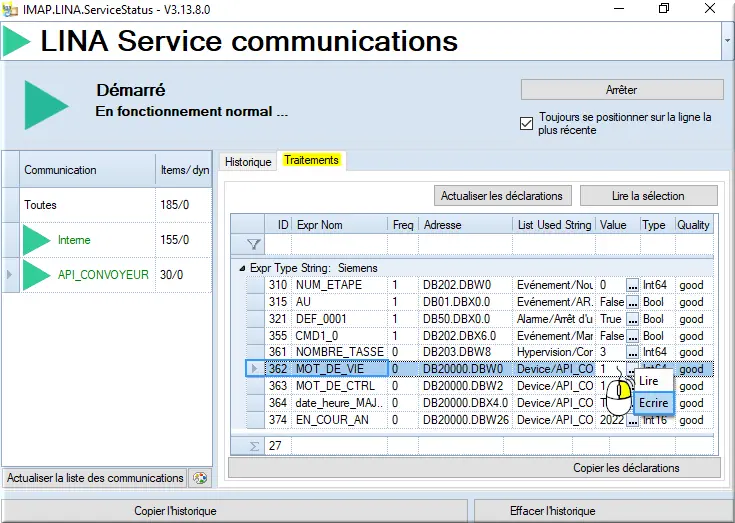Click the DB20000.DBW26 address cell

tap(465, 420)
